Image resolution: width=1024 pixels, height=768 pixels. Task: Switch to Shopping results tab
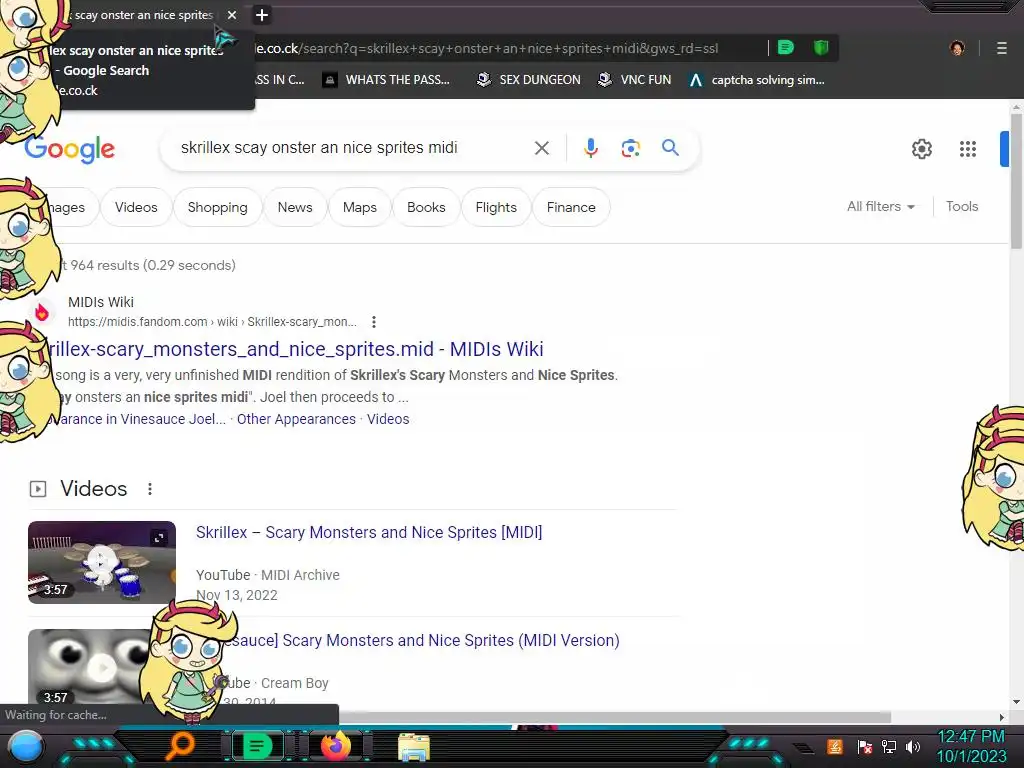(x=217, y=207)
